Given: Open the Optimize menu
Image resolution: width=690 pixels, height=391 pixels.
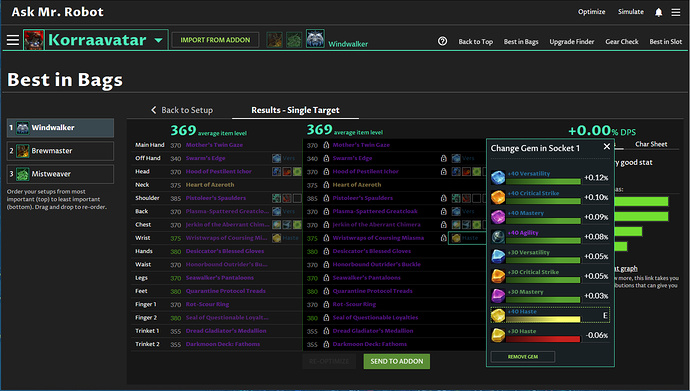Looking at the screenshot, I should click(x=591, y=12).
